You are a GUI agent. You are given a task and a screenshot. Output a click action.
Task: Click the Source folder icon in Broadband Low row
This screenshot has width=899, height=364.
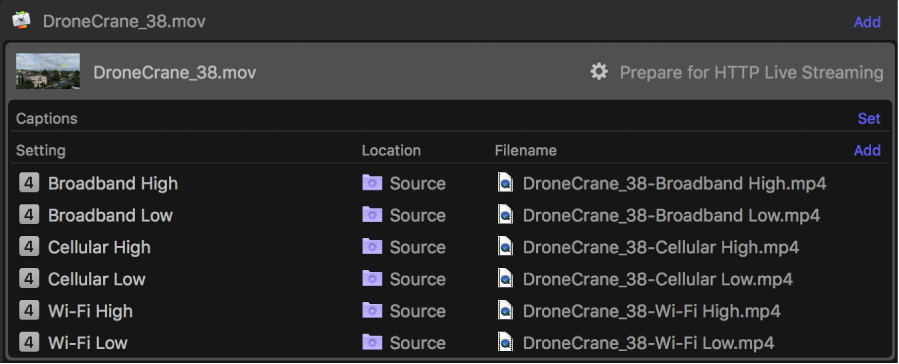(x=372, y=215)
